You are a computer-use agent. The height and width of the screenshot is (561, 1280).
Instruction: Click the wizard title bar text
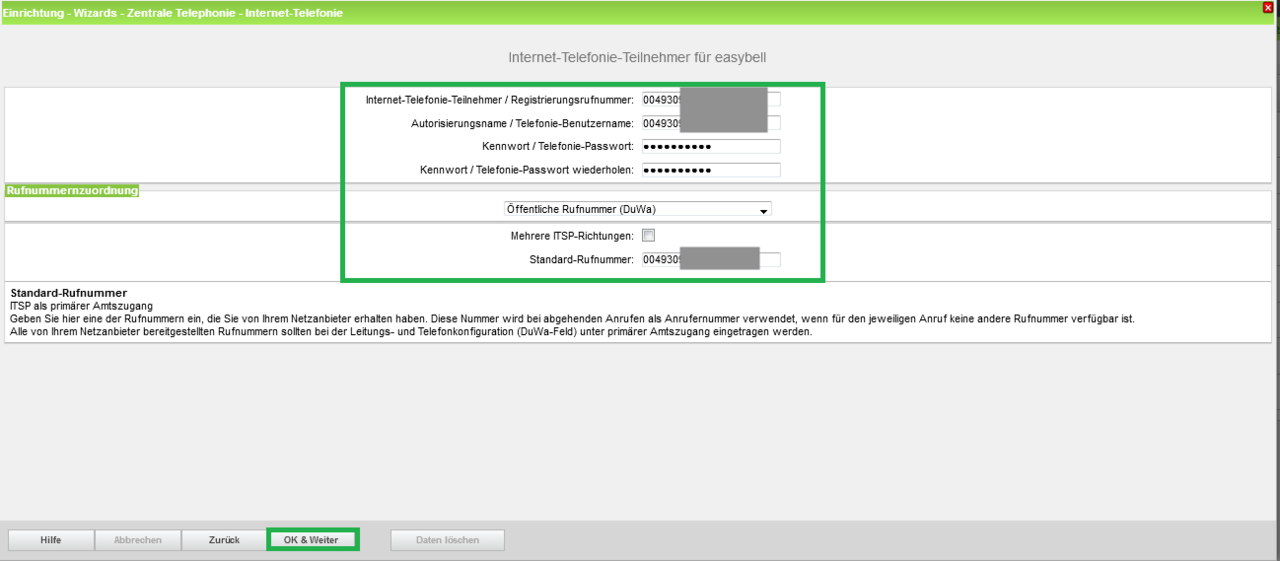point(172,13)
